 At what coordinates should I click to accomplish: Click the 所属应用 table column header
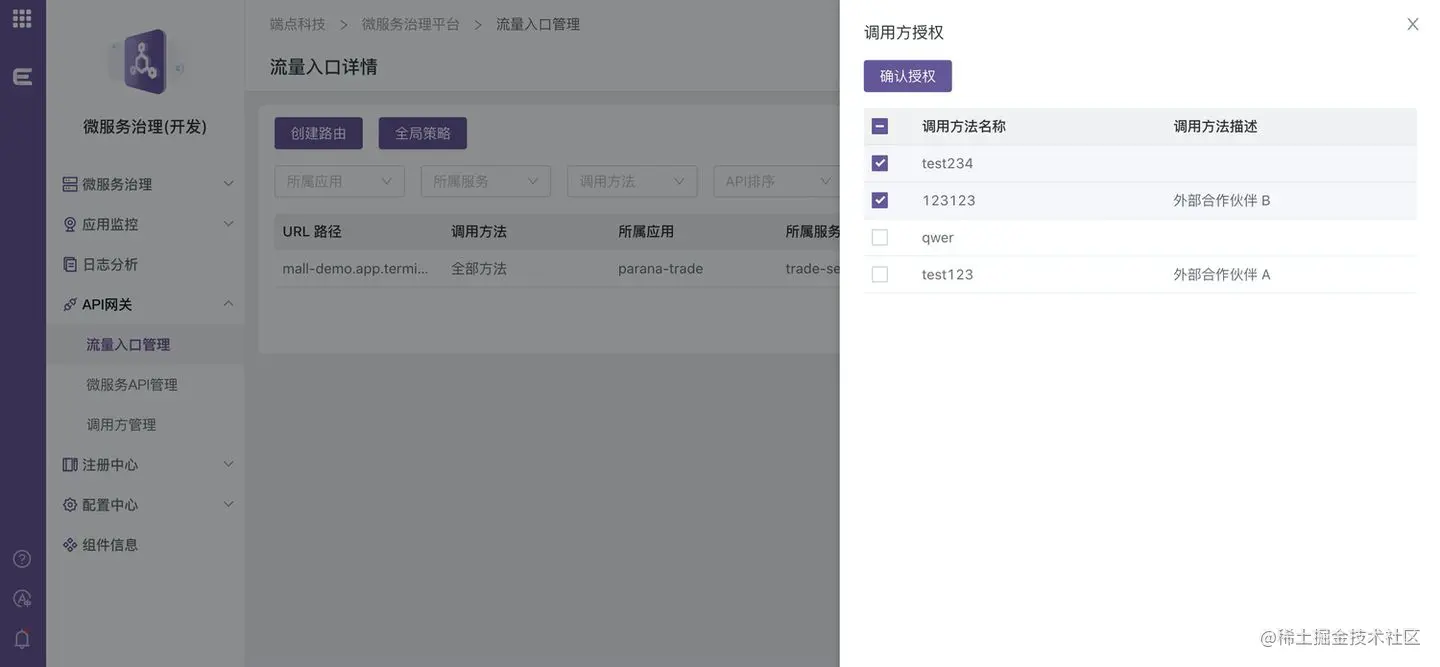pyautogui.click(x=646, y=231)
